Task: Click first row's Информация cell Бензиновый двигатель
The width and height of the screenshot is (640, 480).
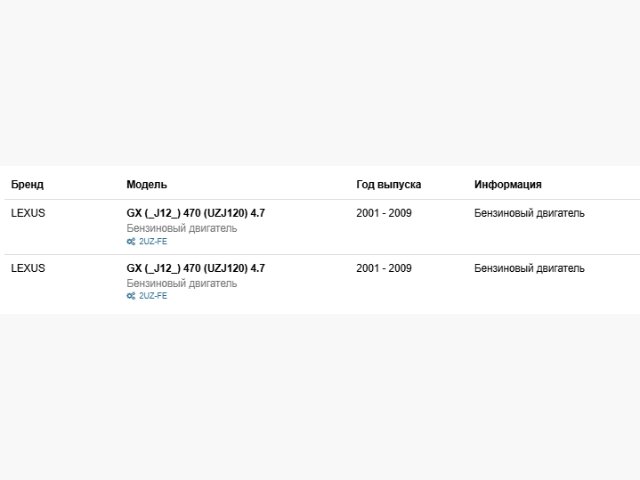Action: [x=530, y=213]
